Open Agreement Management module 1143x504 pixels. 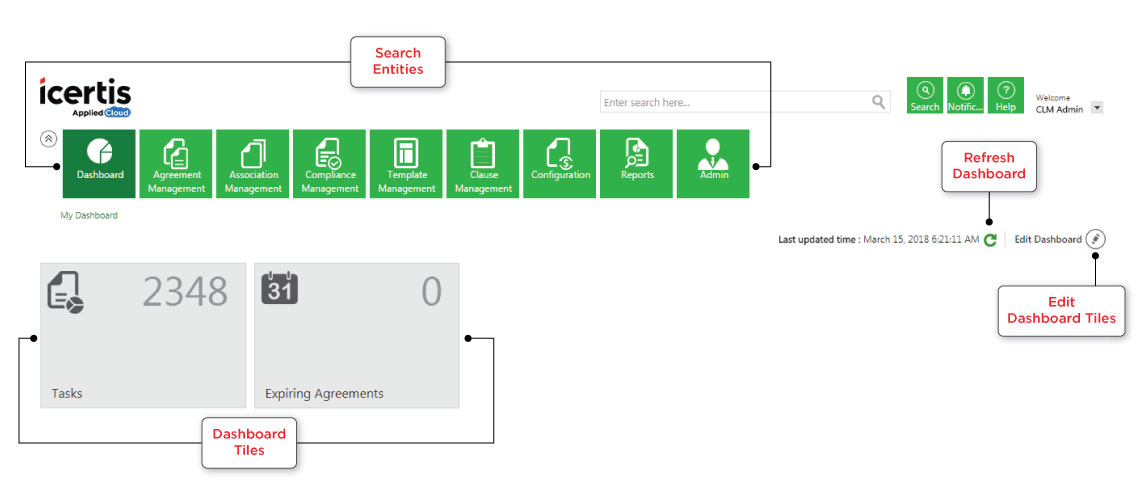[176, 164]
